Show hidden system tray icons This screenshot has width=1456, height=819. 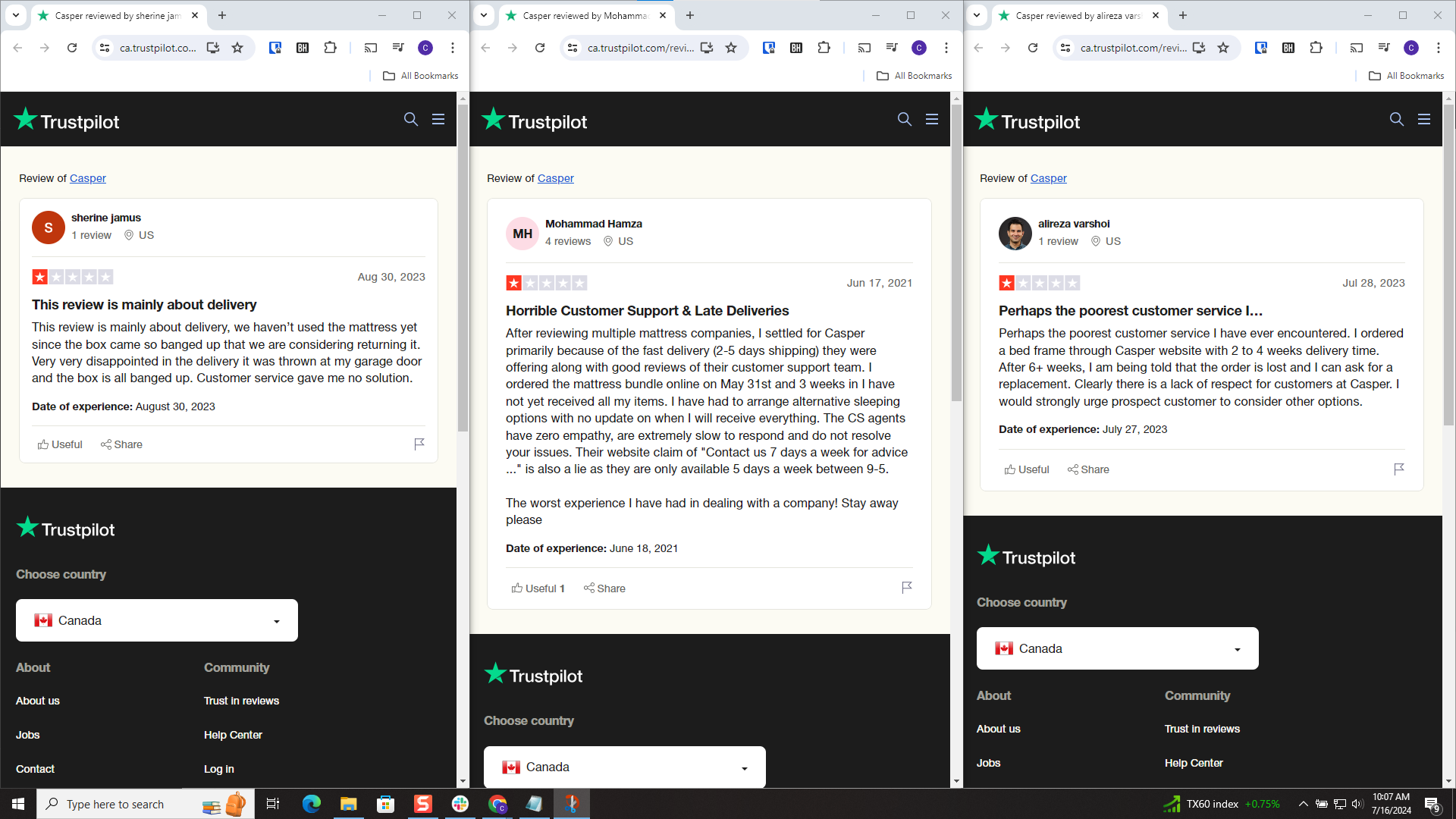(x=1303, y=804)
